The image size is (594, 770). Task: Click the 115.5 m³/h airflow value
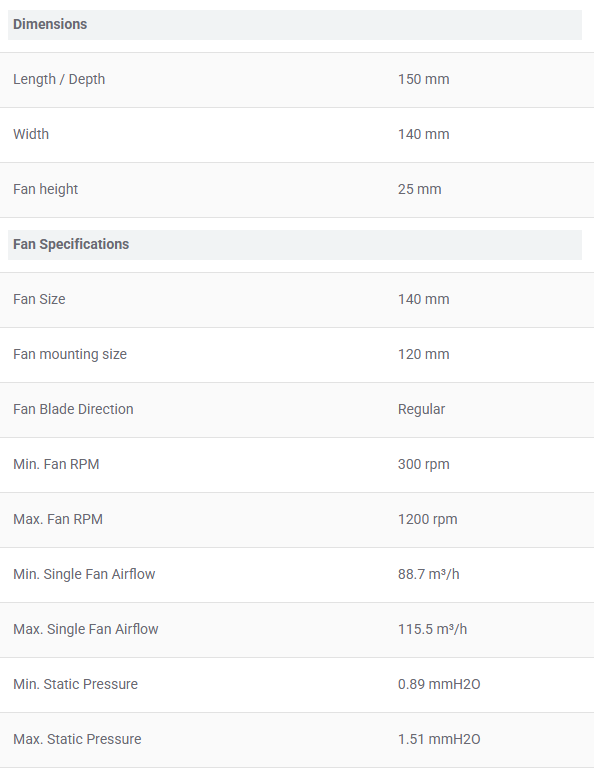click(x=432, y=629)
